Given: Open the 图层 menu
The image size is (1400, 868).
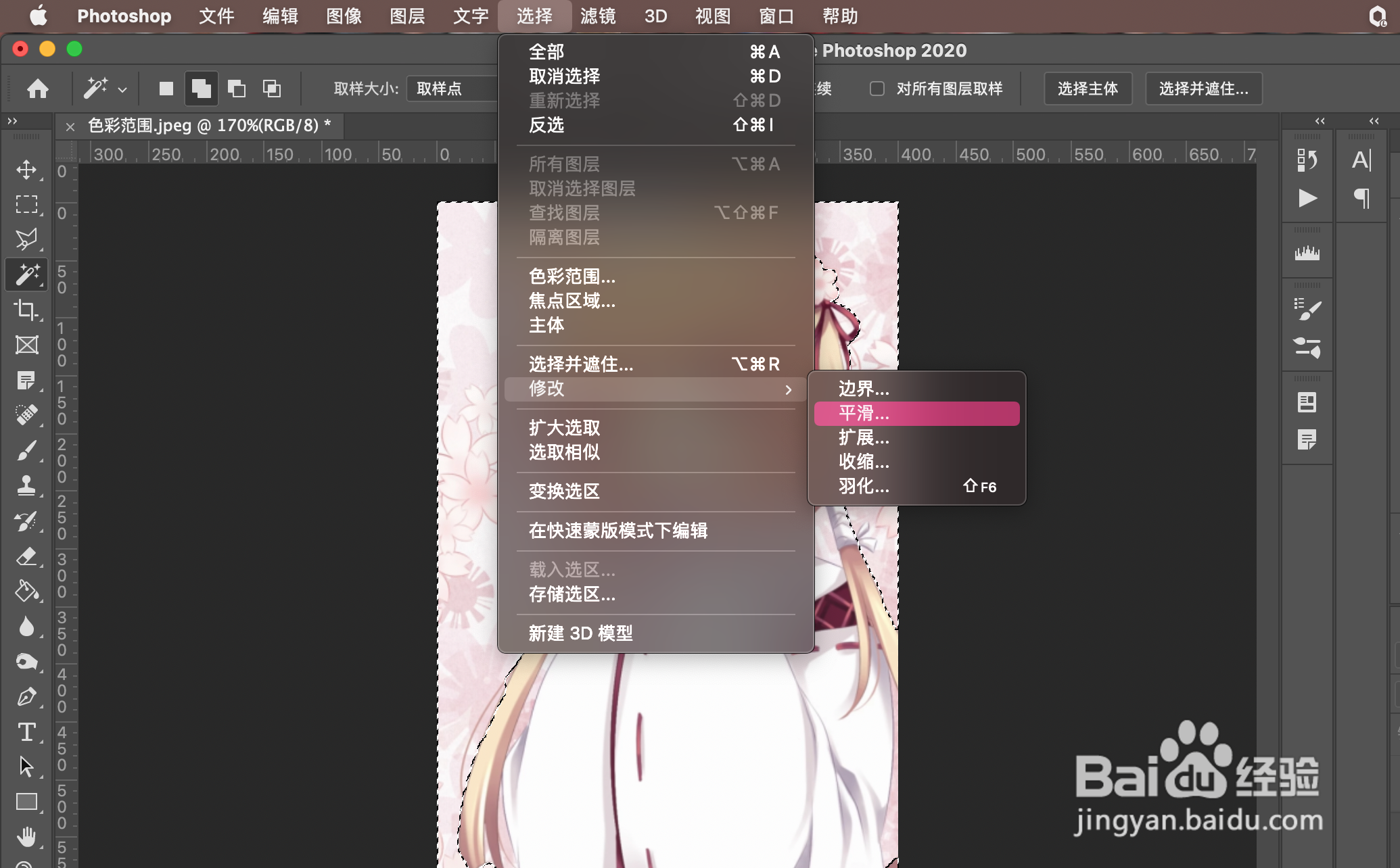Looking at the screenshot, I should pyautogui.click(x=407, y=16).
